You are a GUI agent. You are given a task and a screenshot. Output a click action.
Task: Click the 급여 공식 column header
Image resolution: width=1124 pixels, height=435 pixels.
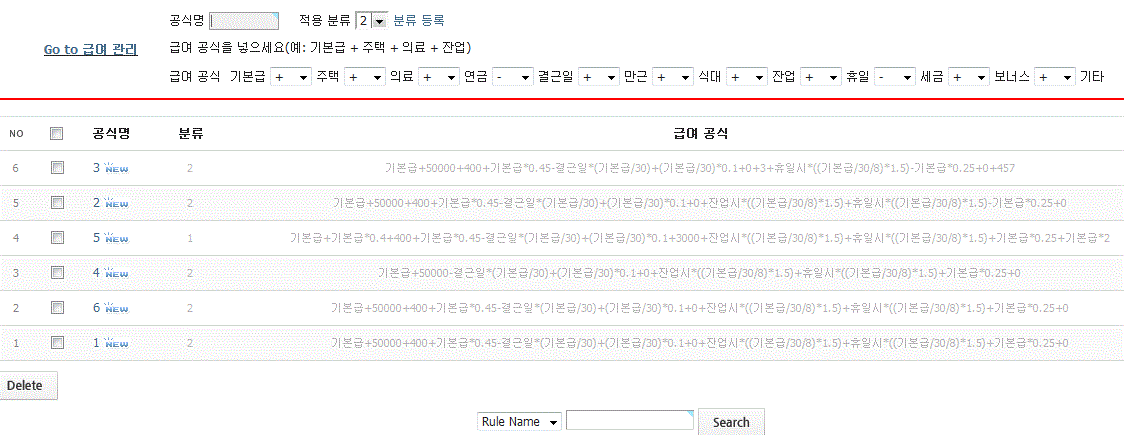tap(700, 133)
